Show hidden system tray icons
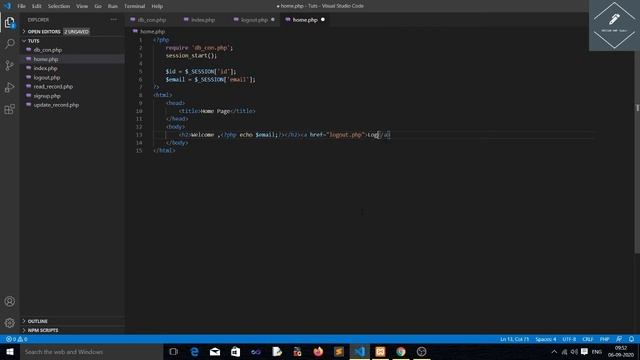Screen dimensions: 640x360 pos(554,351)
